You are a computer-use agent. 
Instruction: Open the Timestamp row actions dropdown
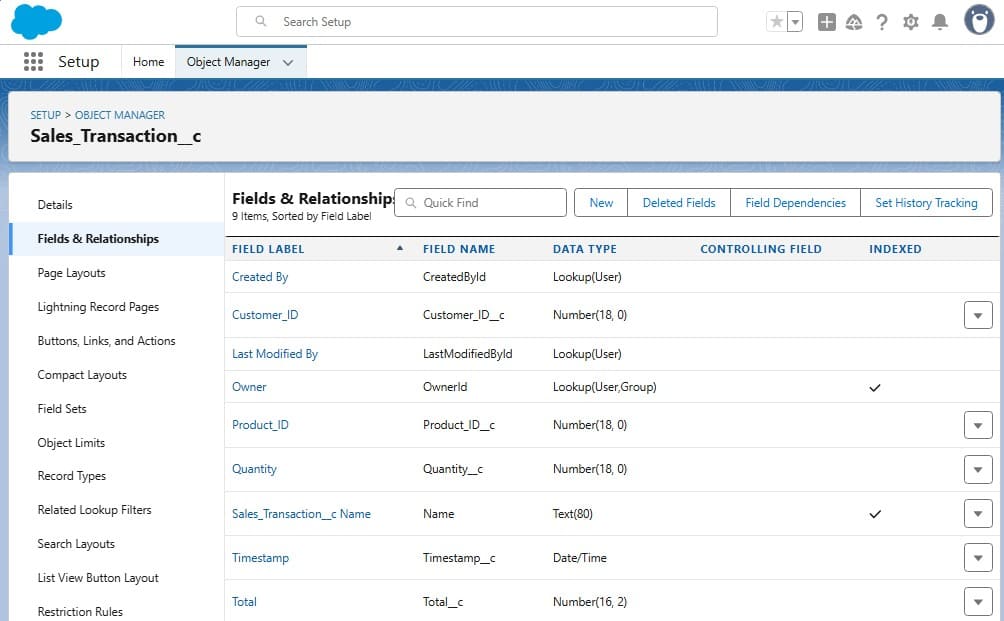pyautogui.click(x=978, y=558)
